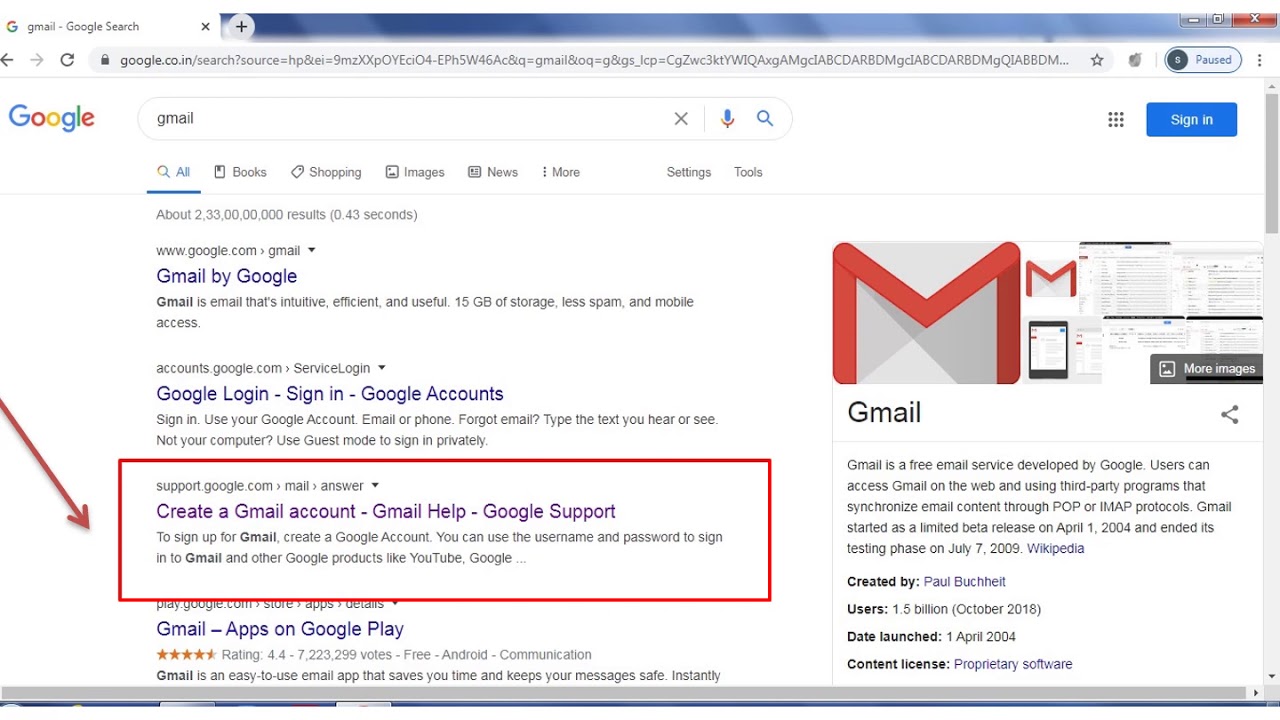The image size is (1280, 720).
Task: Open the Paused profile button
Action: [1203, 60]
